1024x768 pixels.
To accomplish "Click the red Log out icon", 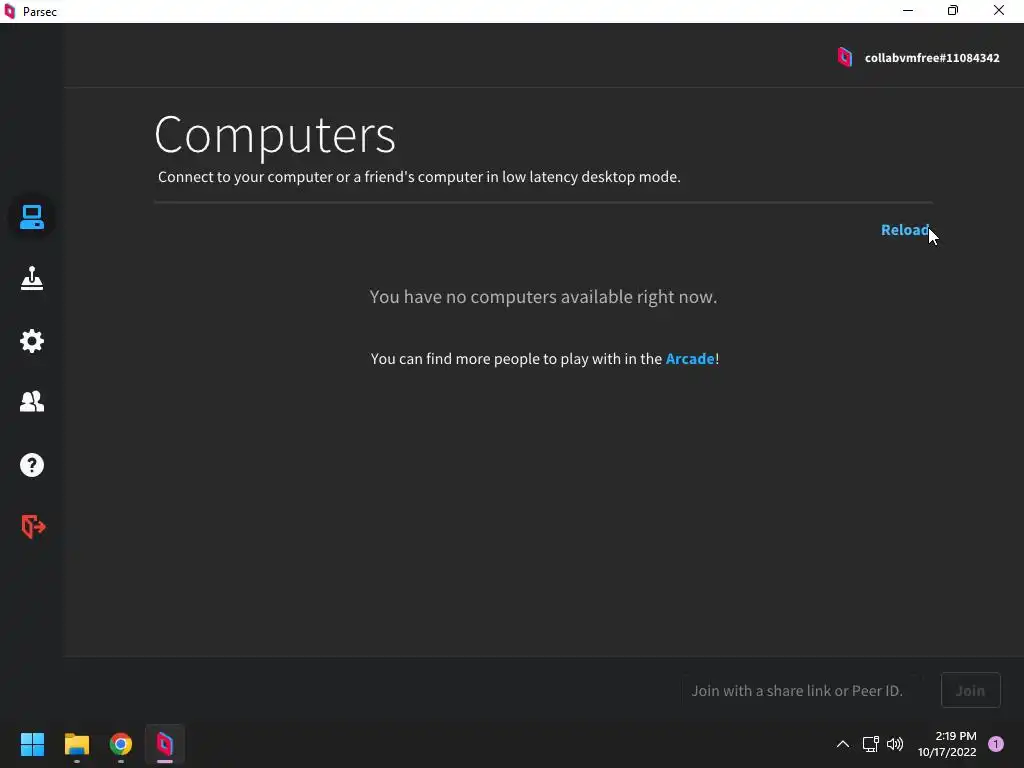I will click(33, 526).
